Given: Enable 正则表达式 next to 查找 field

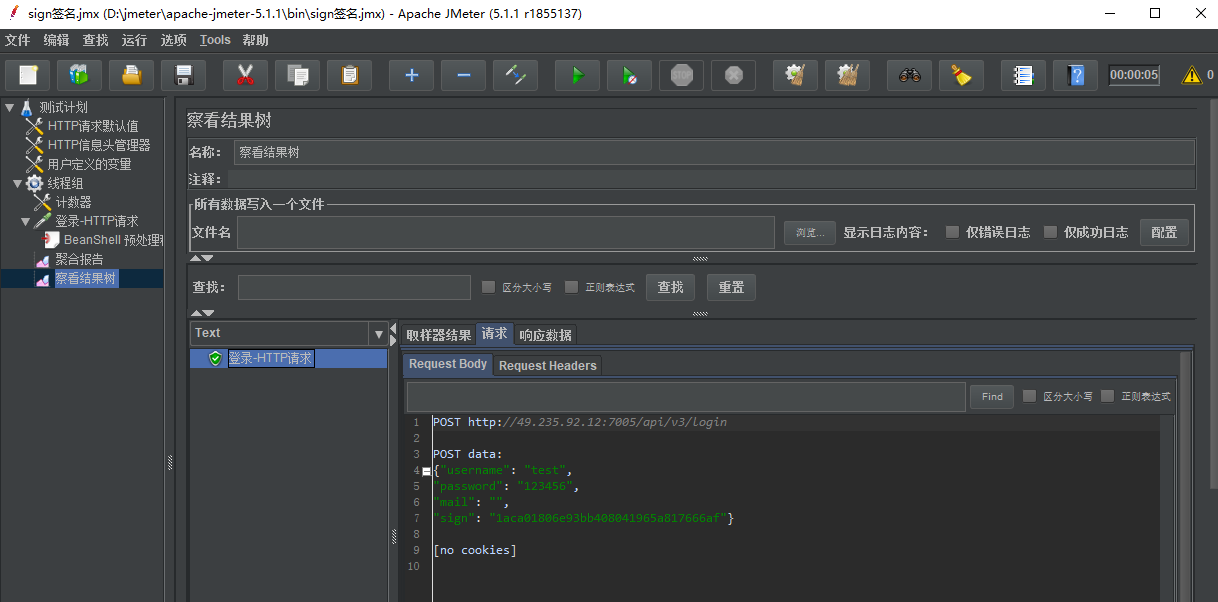Looking at the screenshot, I should pyautogui.click(x=571, y=287).
